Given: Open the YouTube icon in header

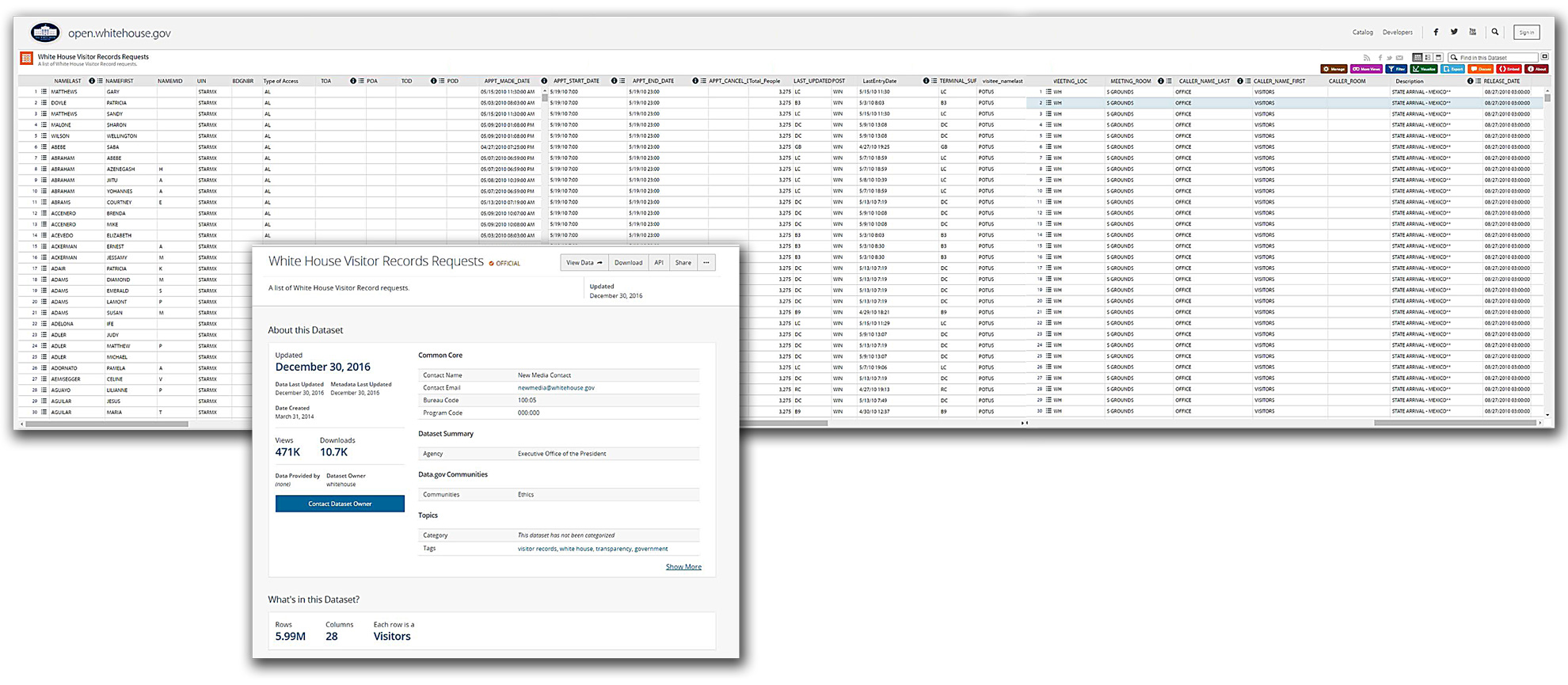Looking at the screenshot, I should pyautogui.click(x=1473, y=32).
